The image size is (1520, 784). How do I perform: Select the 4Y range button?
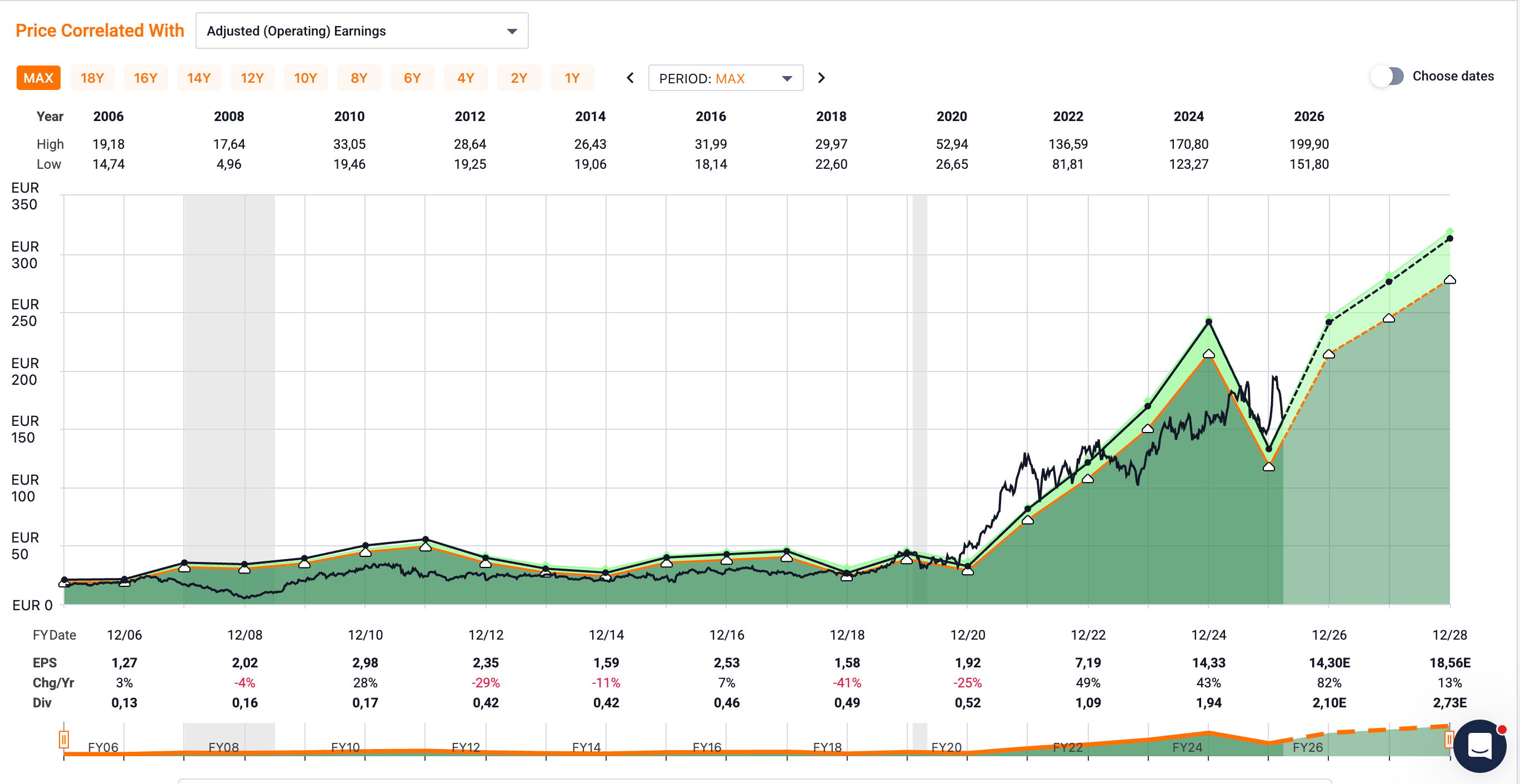point(465,78)
